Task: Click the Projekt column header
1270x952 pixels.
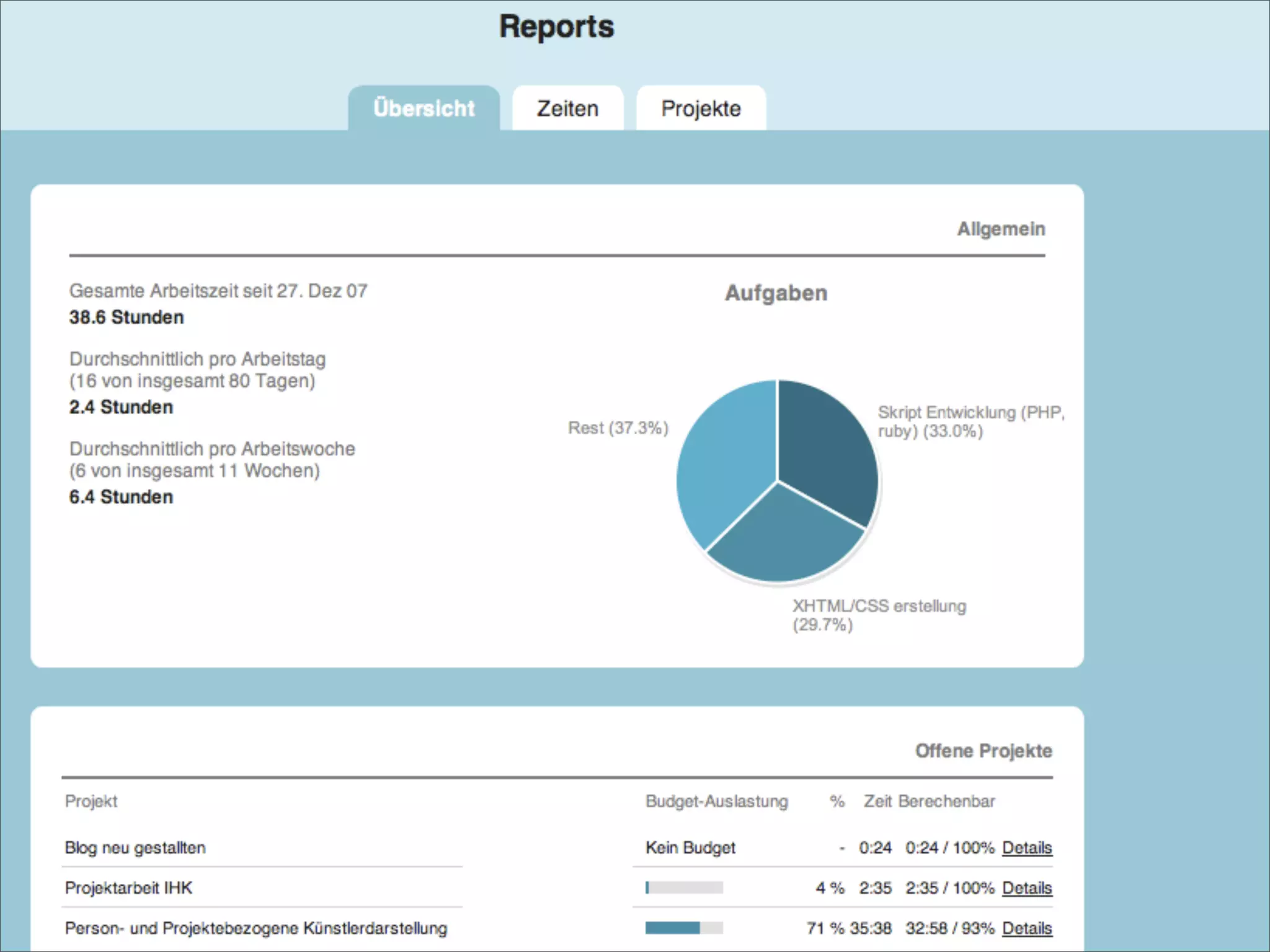Action: [x=91, y=801]
